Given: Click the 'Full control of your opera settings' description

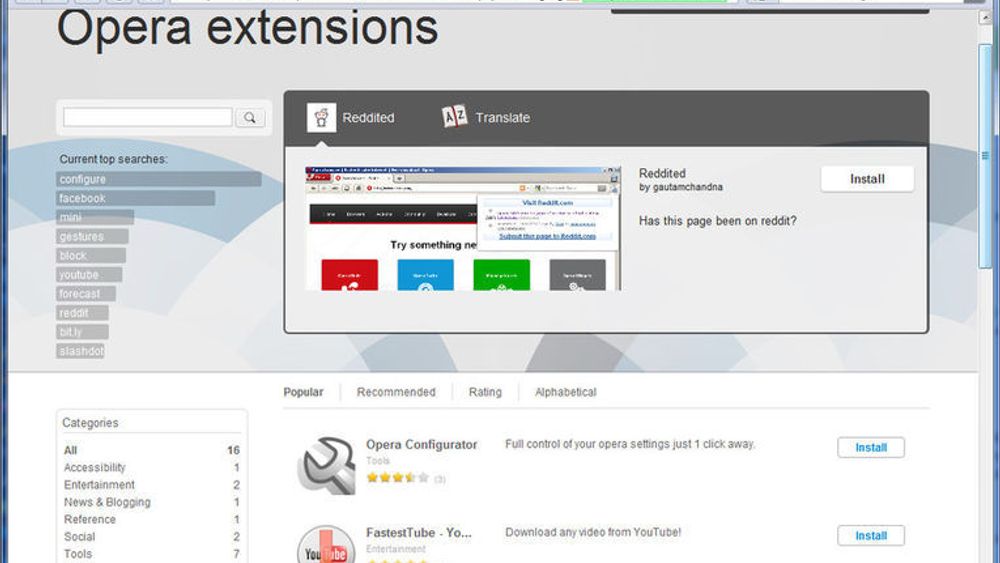Looking at the screenshot, I should click(x=630, y=444).
